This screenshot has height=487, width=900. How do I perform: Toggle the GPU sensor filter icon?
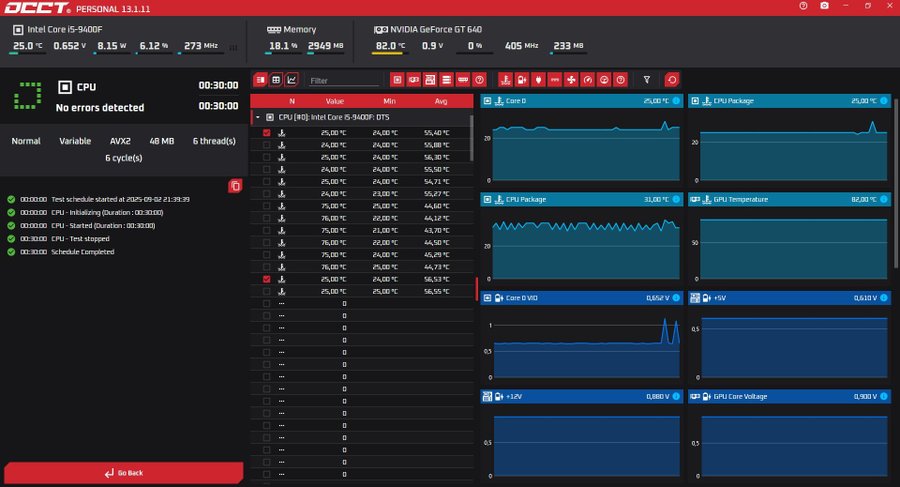coord(413,80)
